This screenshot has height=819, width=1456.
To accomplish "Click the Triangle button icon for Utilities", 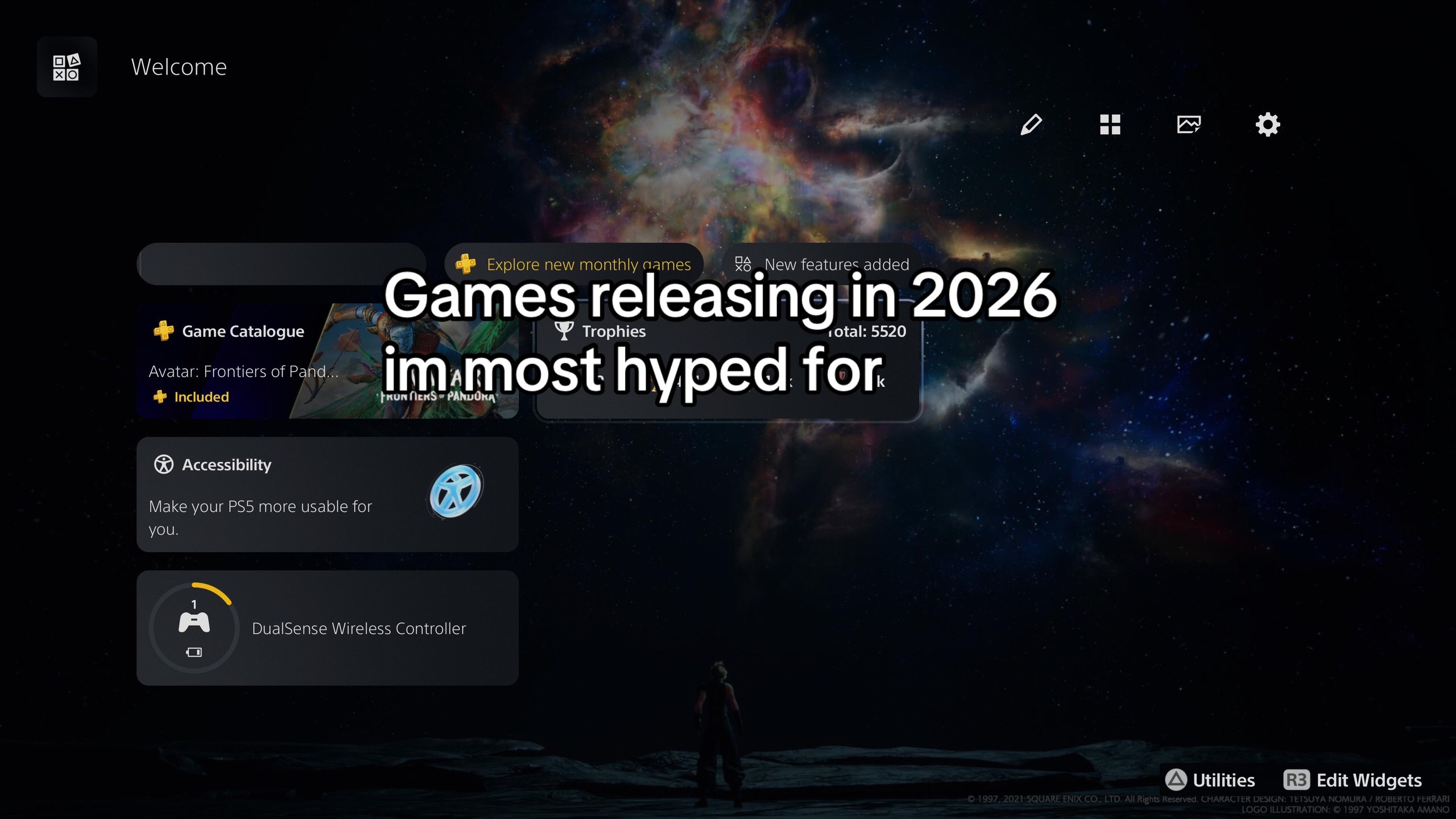I will [1176, 780].
